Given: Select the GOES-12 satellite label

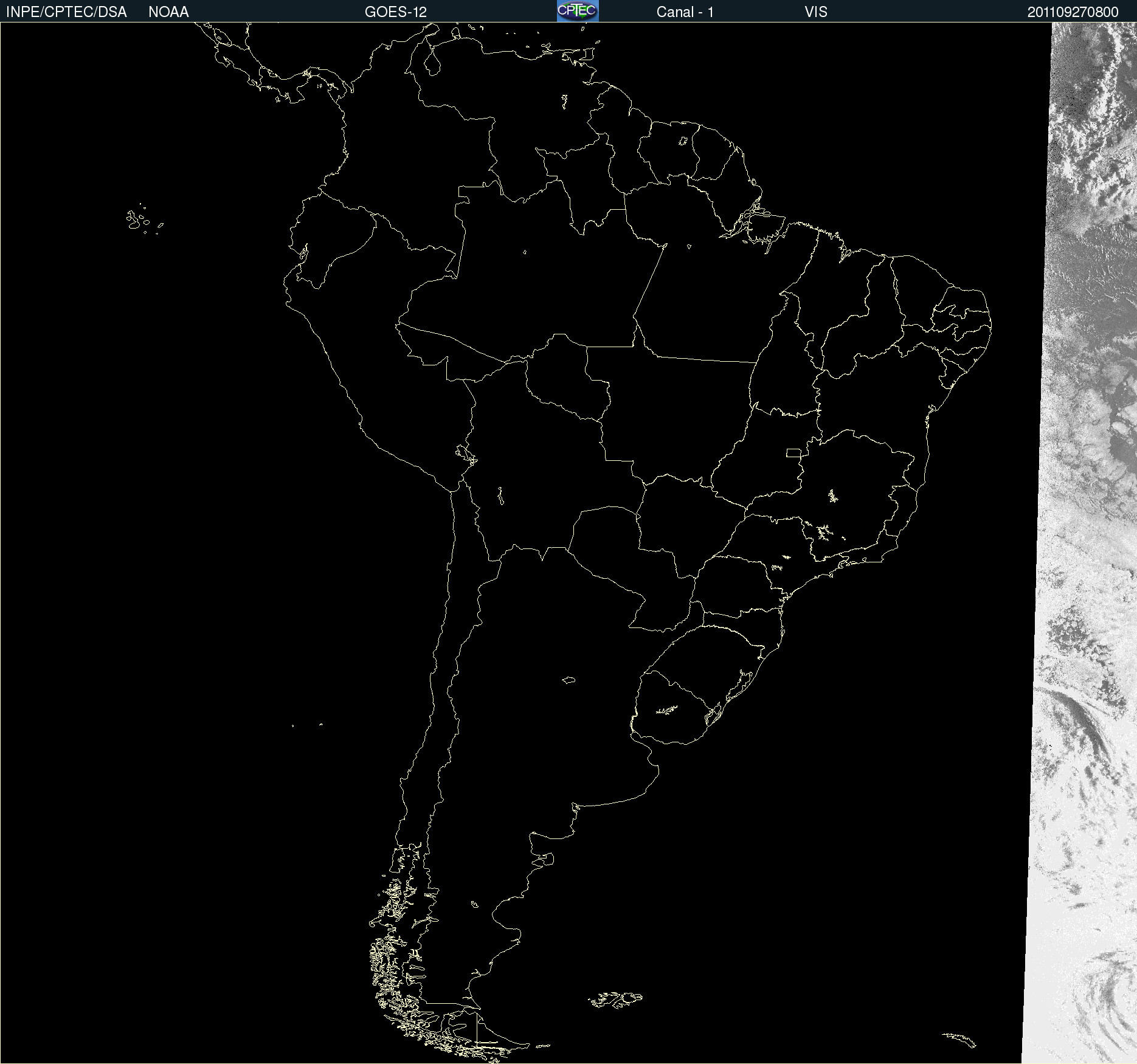Looking at the screenshot, I should (x=396, y=12).
